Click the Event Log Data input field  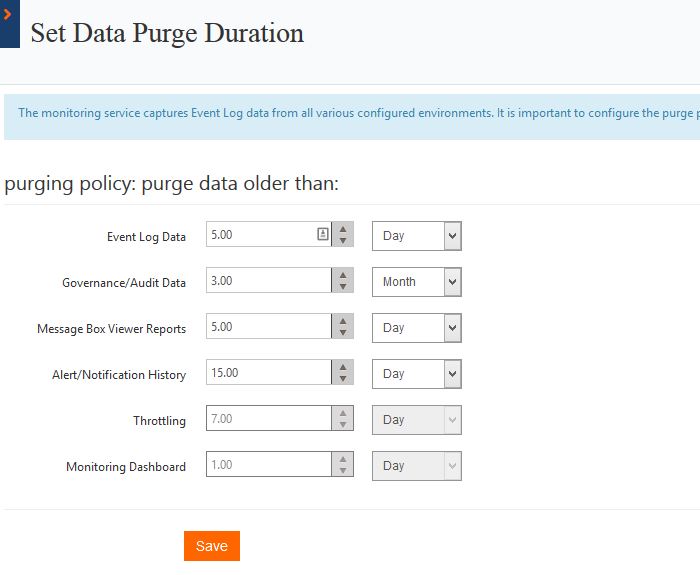(x=260, y=236)
